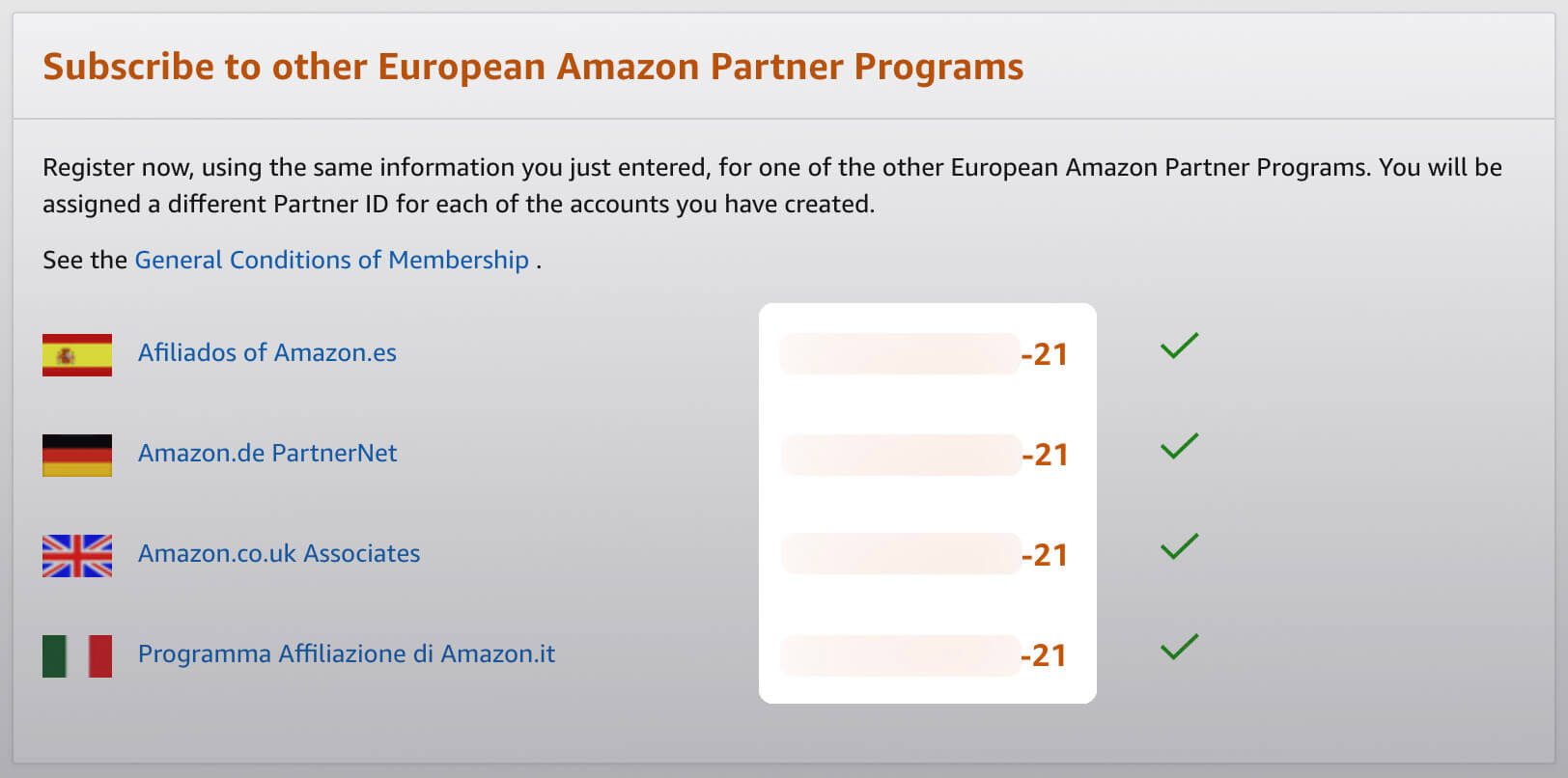Go to Amazon.co.uk Associates program

[279, 554]
